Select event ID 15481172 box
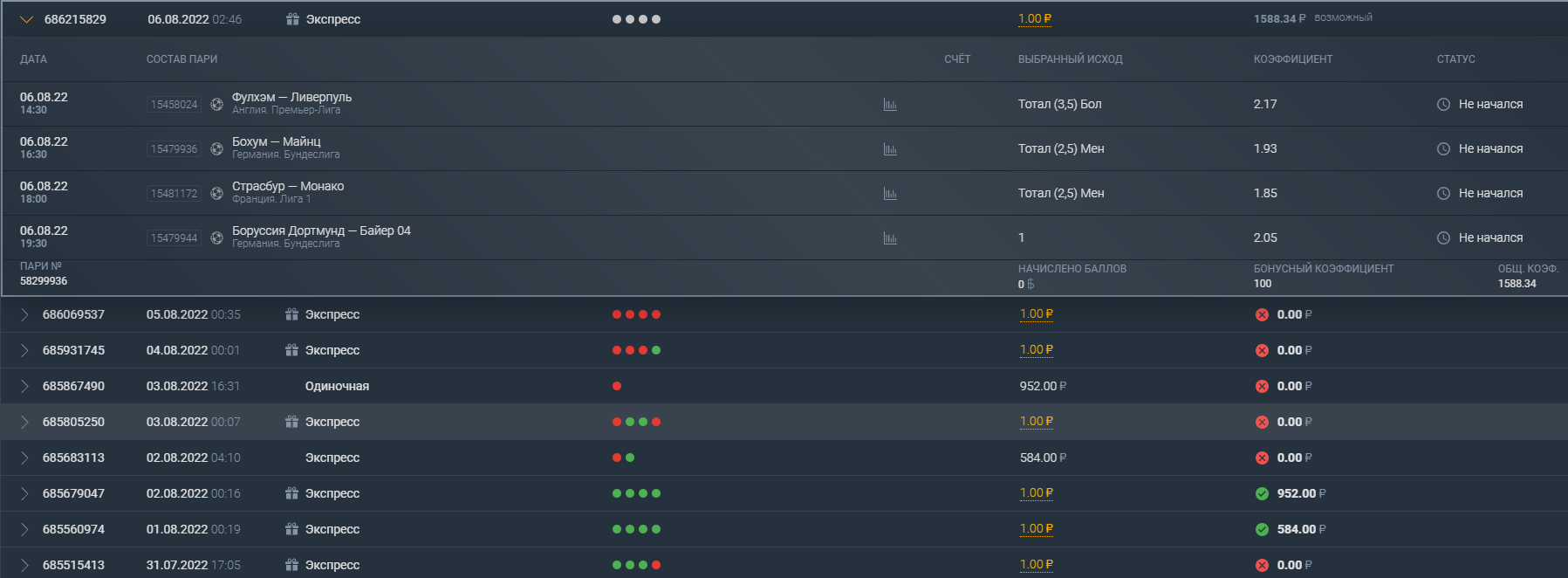The height and width of the screenshot is (578, 1568). pos(175,193)
